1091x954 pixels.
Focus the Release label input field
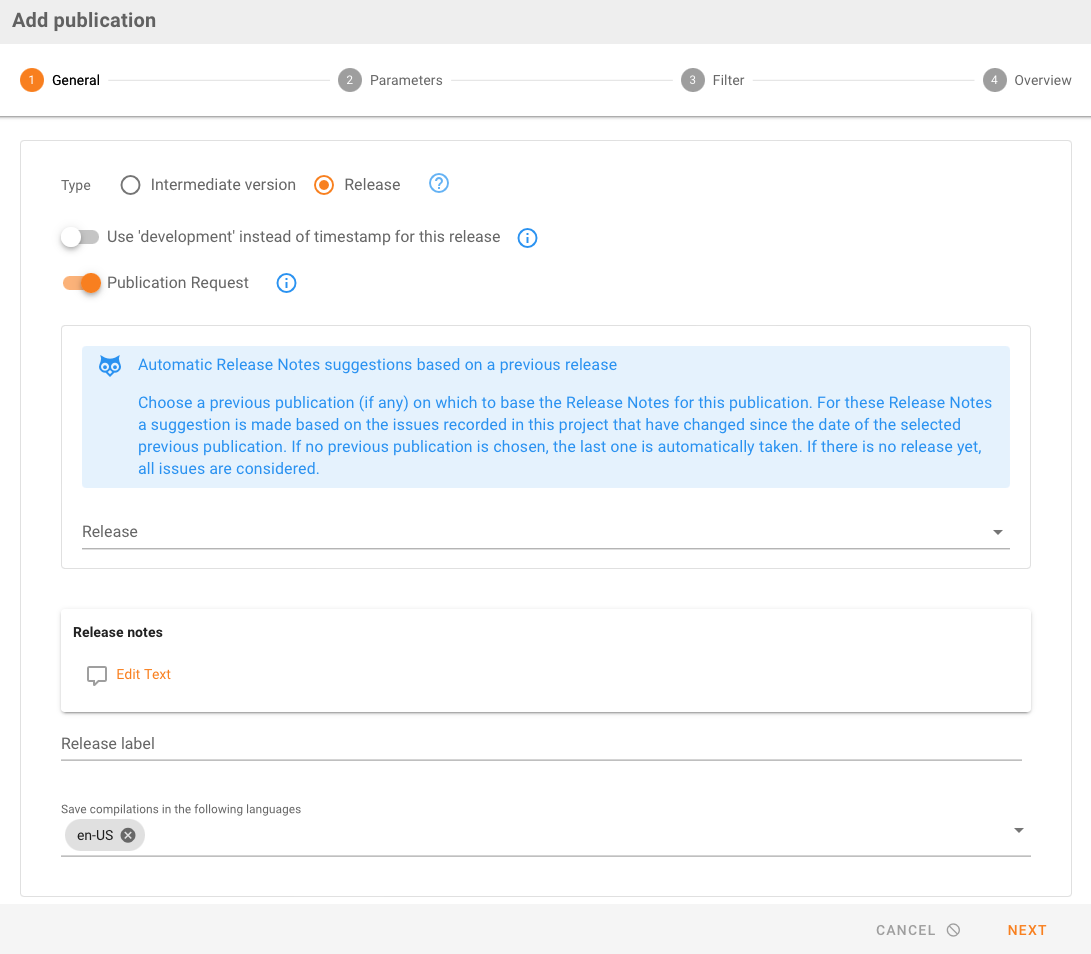coord(540,744)
